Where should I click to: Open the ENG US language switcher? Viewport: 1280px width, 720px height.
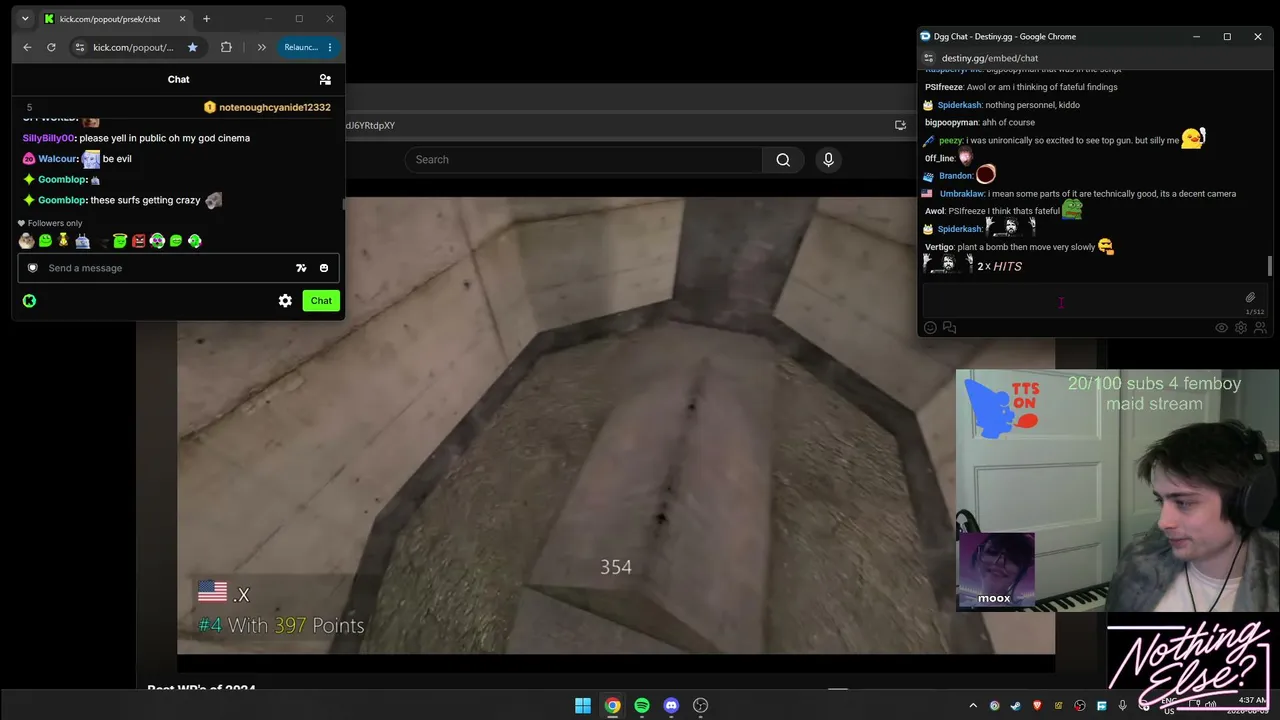pos(1168,706)
